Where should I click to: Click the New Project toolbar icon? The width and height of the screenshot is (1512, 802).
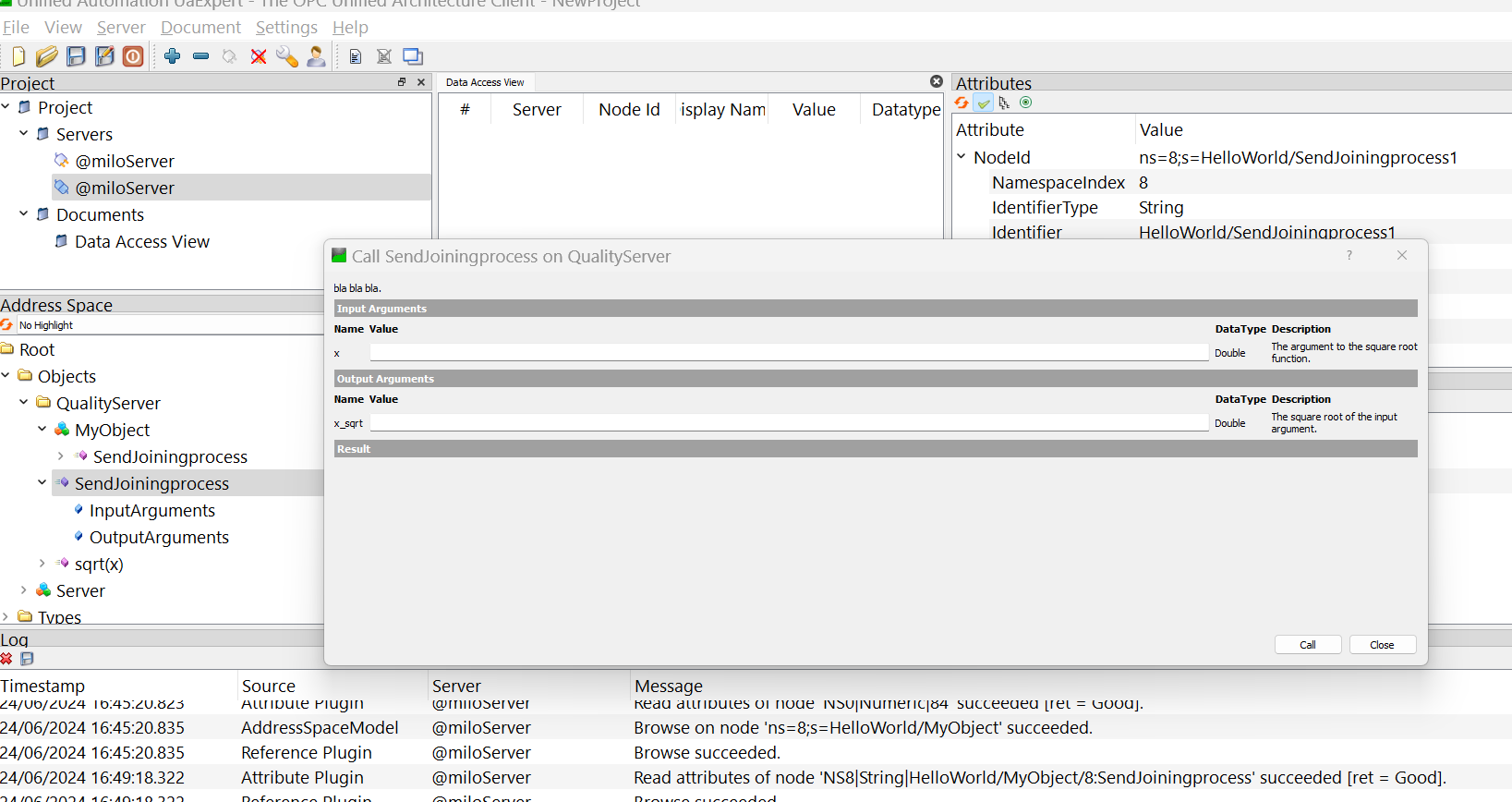(x=18, y=56)
